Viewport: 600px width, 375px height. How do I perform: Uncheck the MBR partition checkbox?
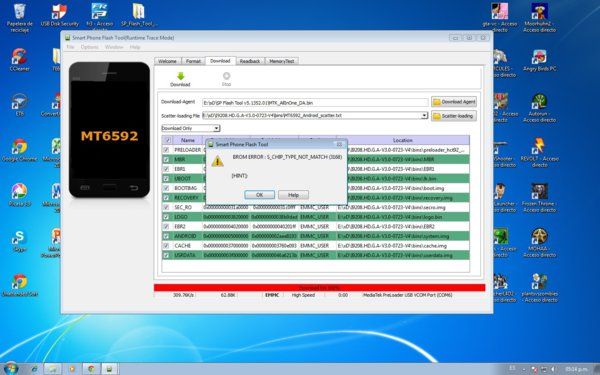[x=166, y=160]
